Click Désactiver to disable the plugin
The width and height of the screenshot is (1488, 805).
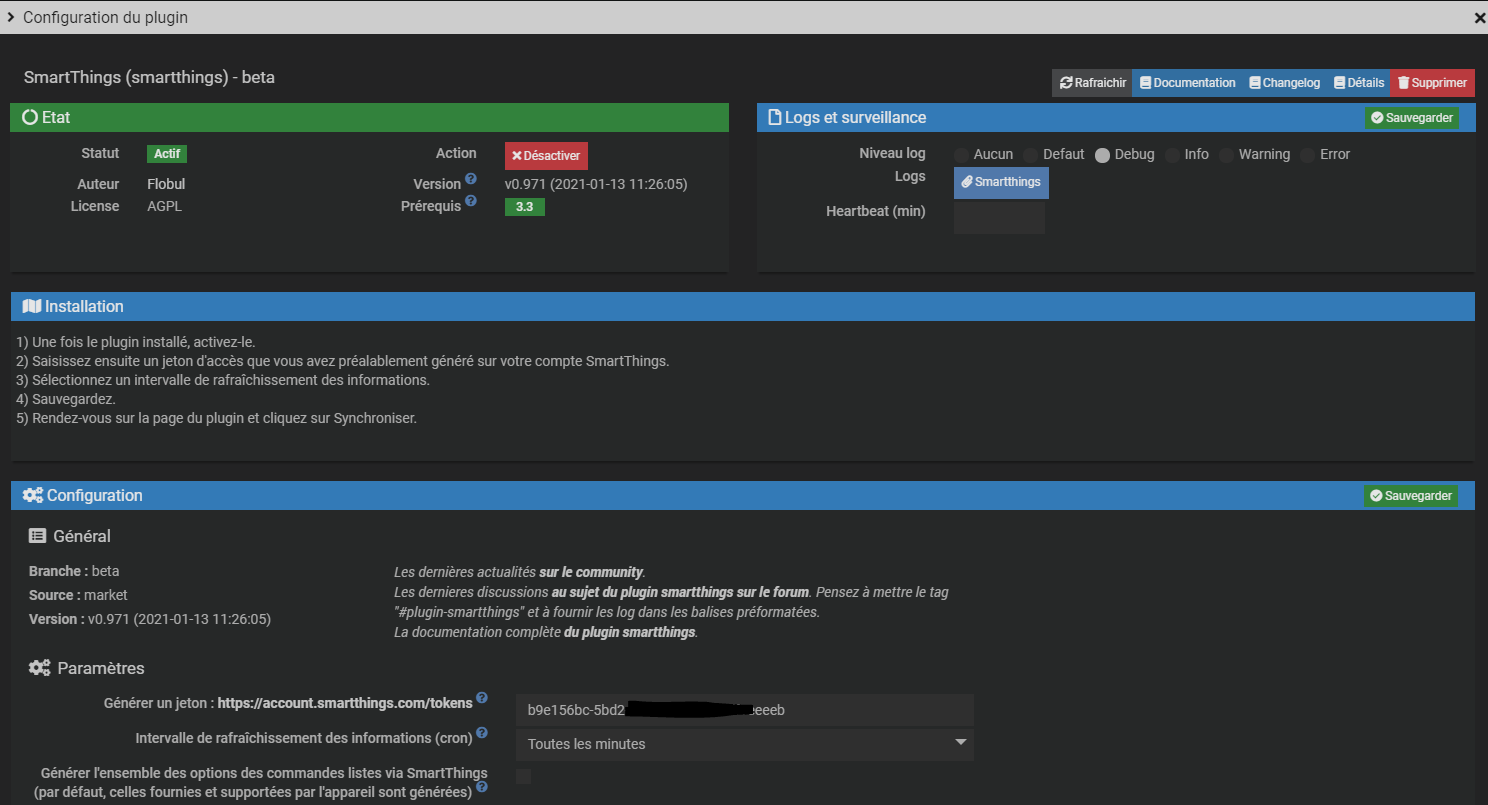(546, 156)
